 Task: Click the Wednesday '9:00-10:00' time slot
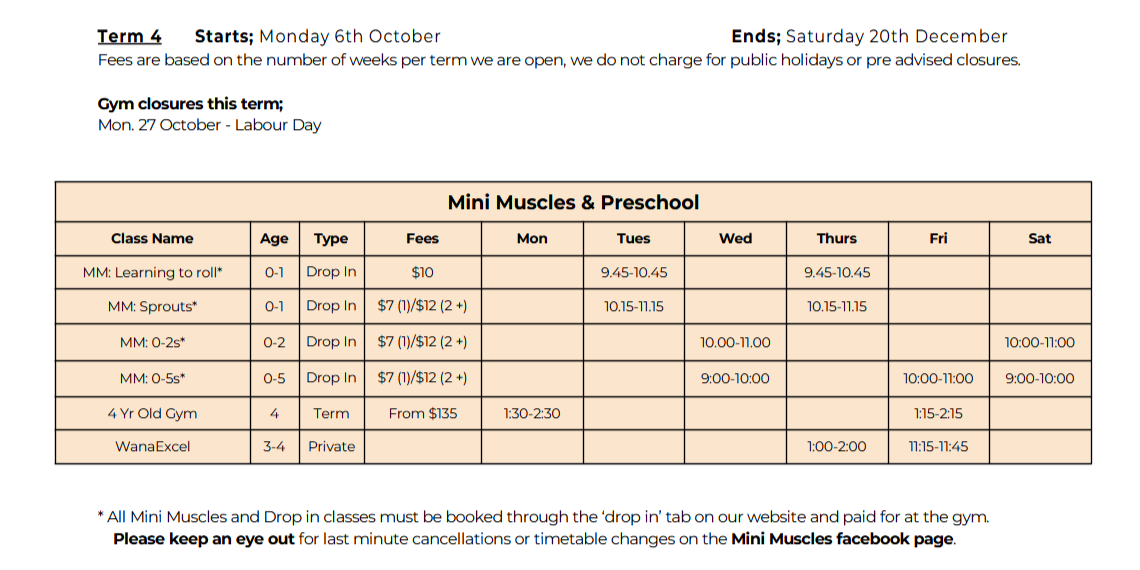pos(735,378)
